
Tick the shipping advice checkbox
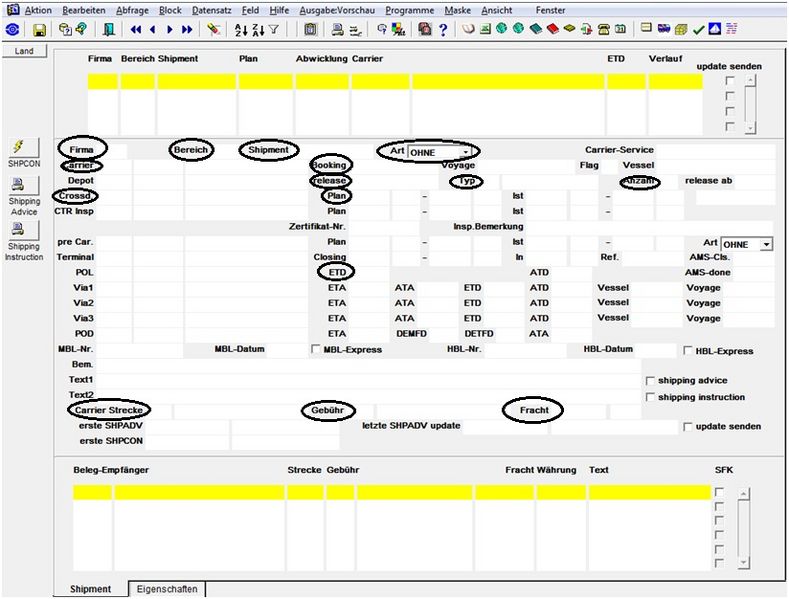pyautogui.click(x=650, y=381)
